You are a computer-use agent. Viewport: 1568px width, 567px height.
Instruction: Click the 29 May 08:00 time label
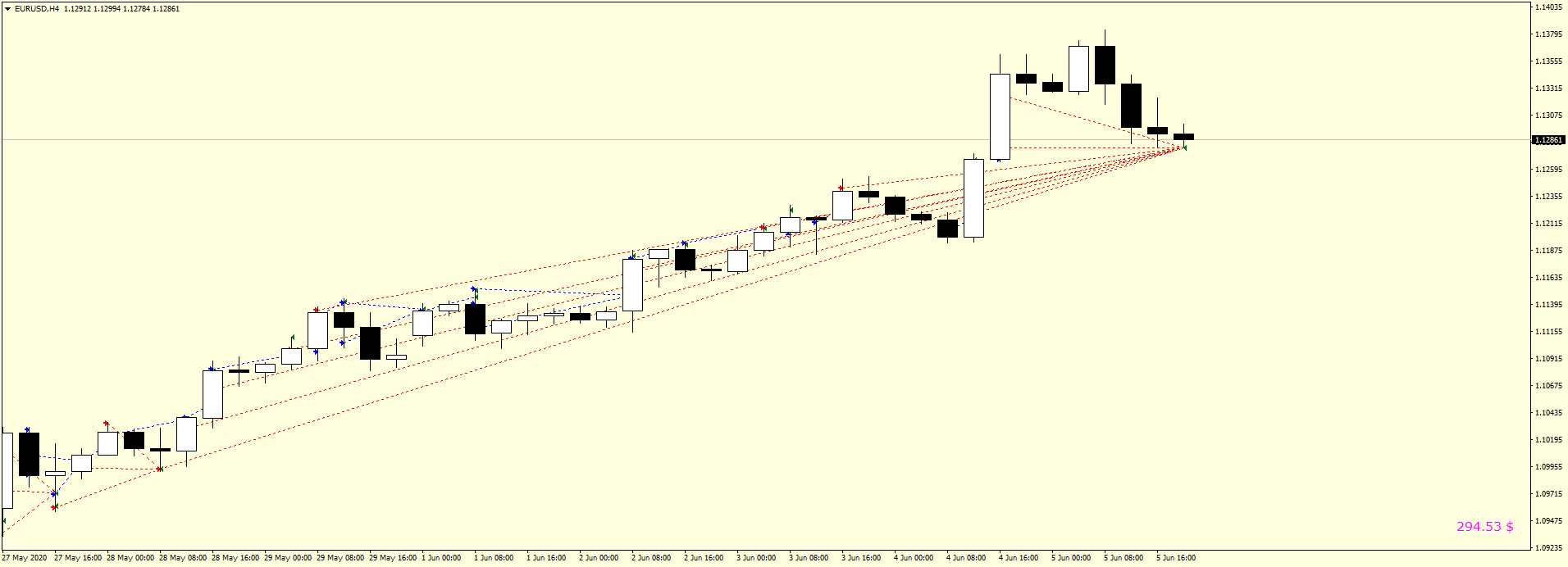pyautogui.click(x=340, y=558)
